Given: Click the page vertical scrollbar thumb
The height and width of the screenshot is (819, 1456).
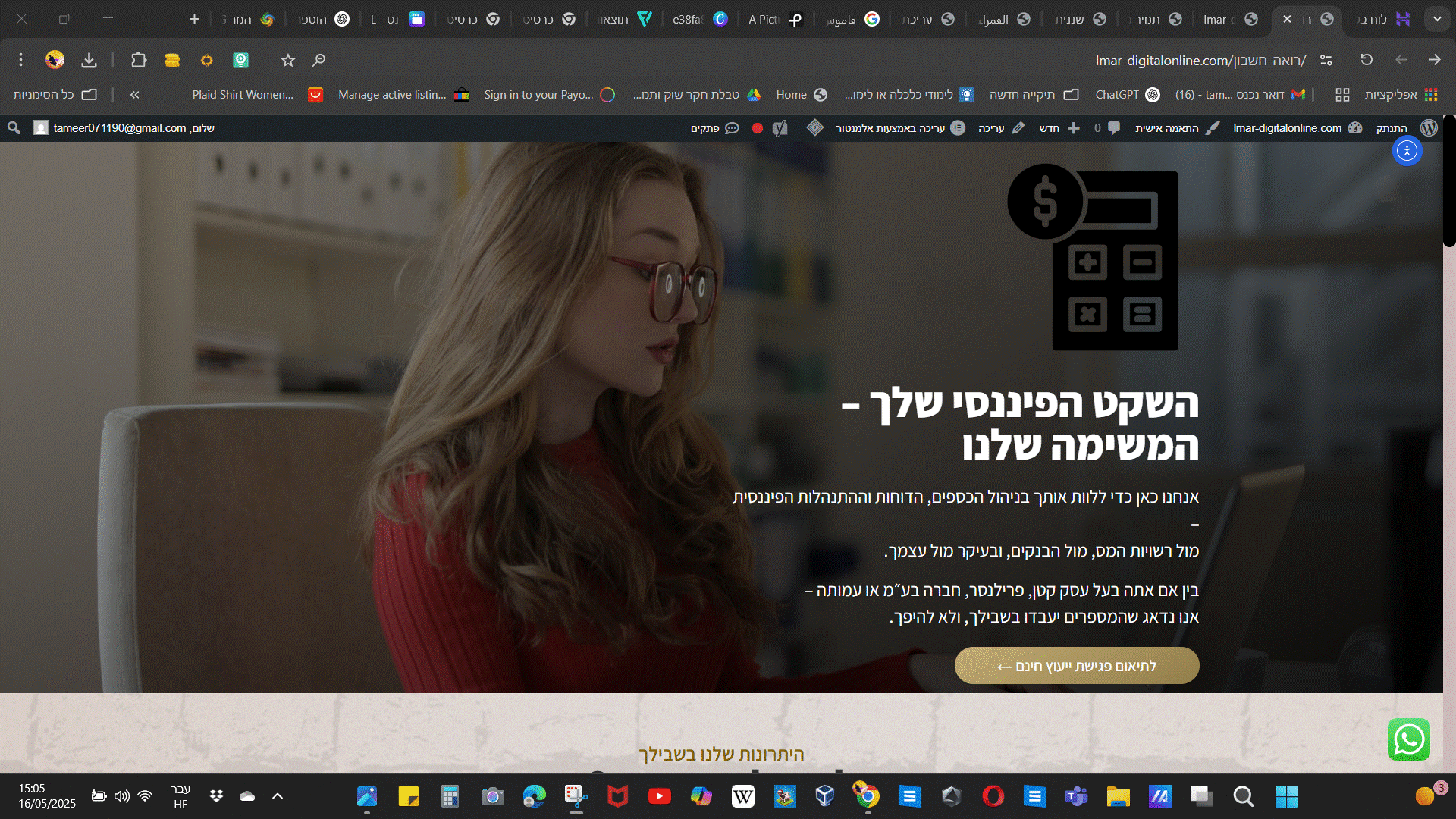Looking at the screenshot, I should (x=1449, y=180).
